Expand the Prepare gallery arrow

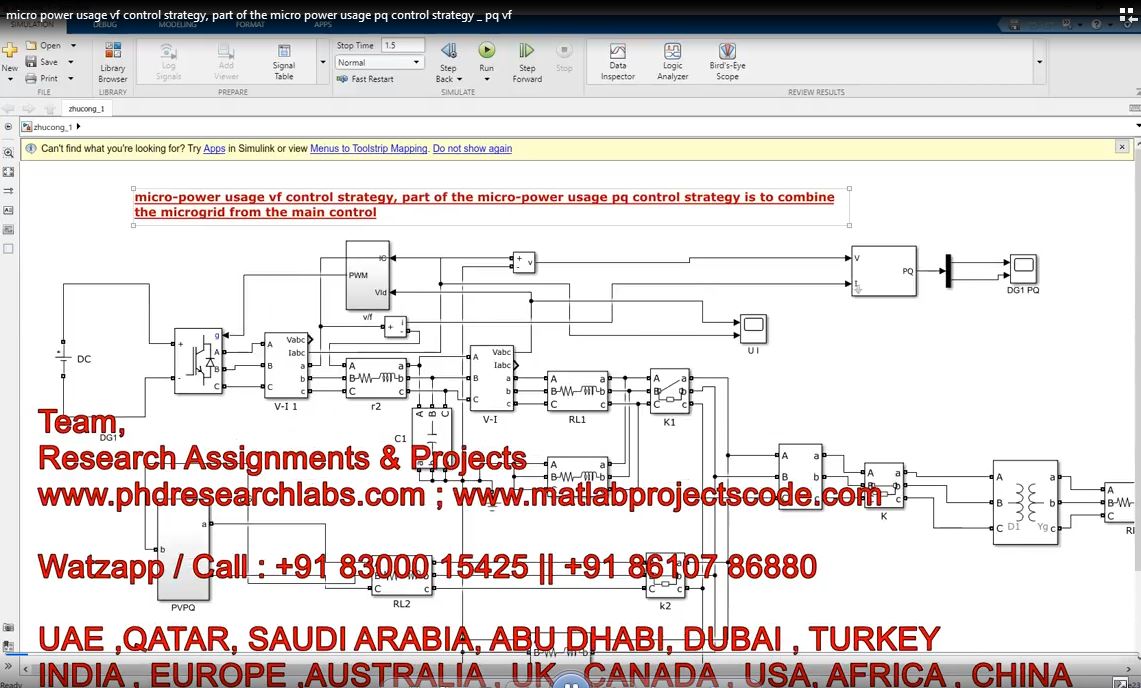(322, 62)
